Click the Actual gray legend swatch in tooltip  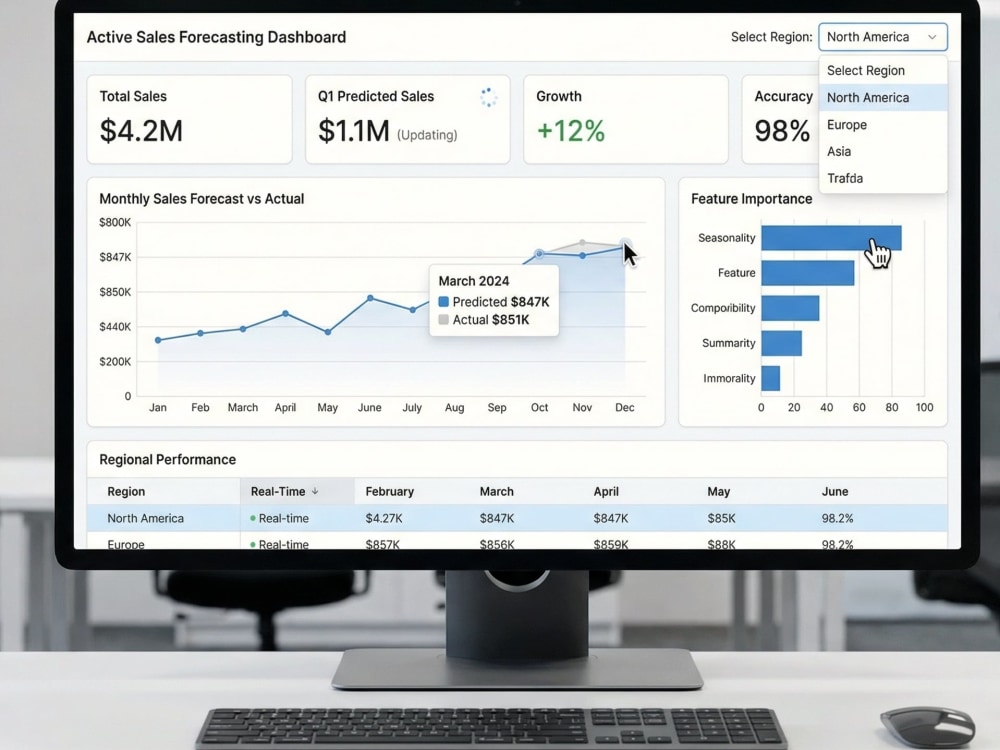coord(444,320)
